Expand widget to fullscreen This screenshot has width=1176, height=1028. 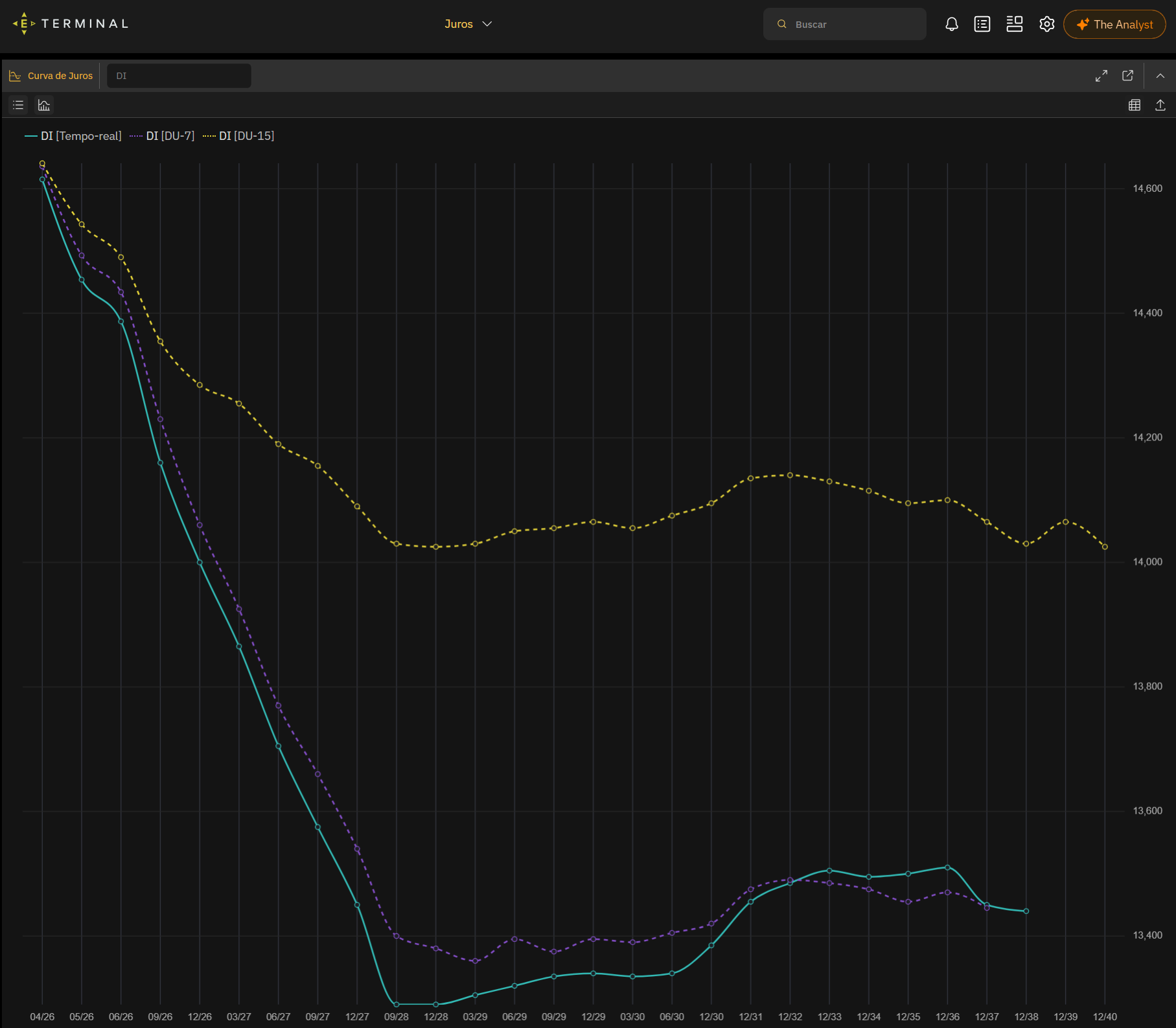pyautogui.click(x=1101, y=76)
